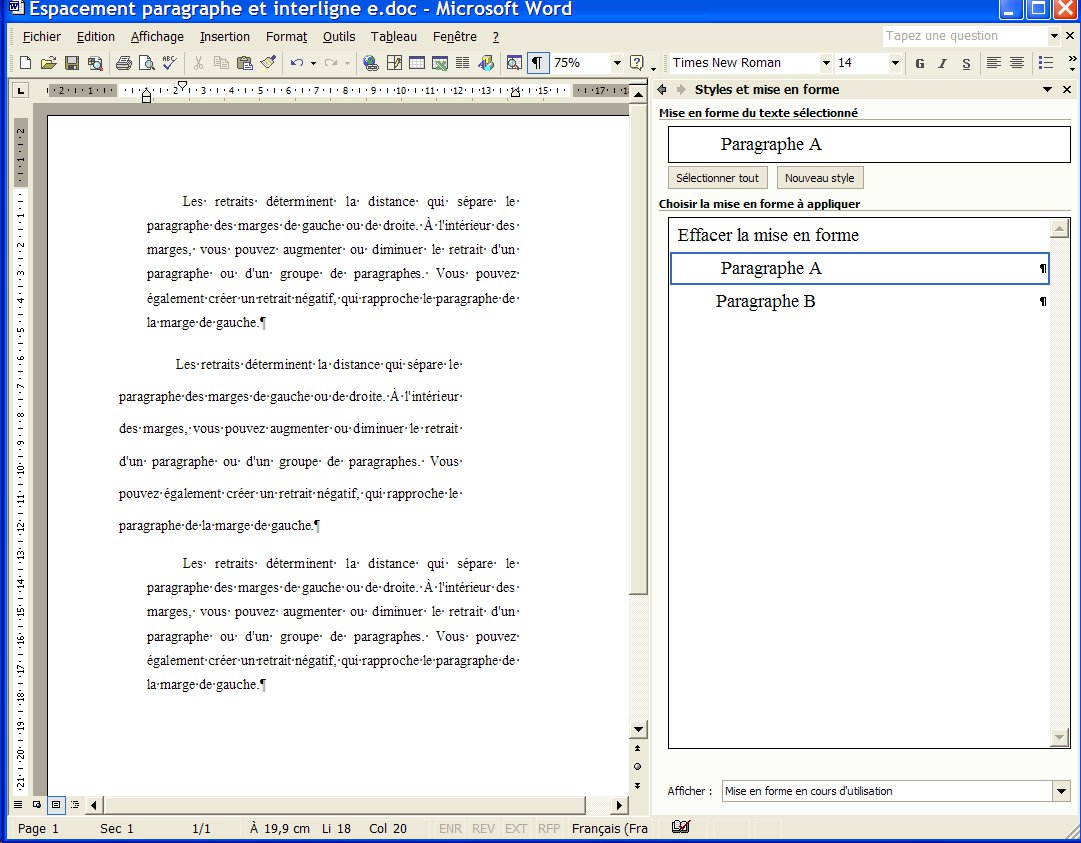Open the zoom percentage dropdown

tap(617, 63)
